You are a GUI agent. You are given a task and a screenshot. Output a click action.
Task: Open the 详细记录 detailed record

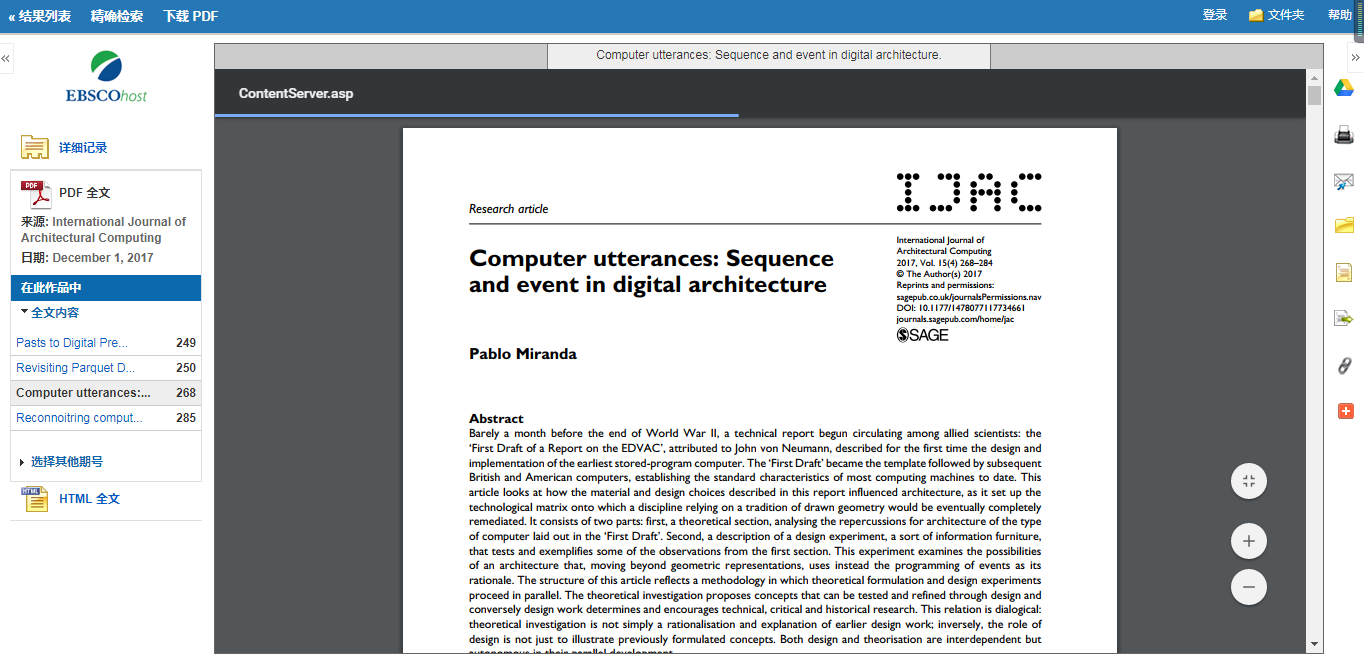[x=82, y=148]
